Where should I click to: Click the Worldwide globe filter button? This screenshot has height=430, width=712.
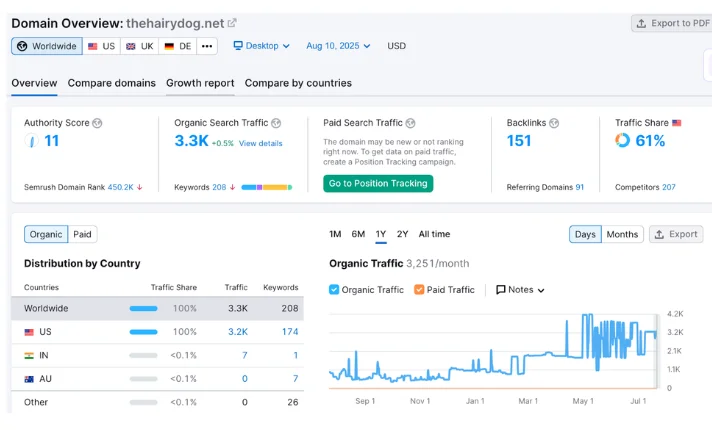coord(47,46)
